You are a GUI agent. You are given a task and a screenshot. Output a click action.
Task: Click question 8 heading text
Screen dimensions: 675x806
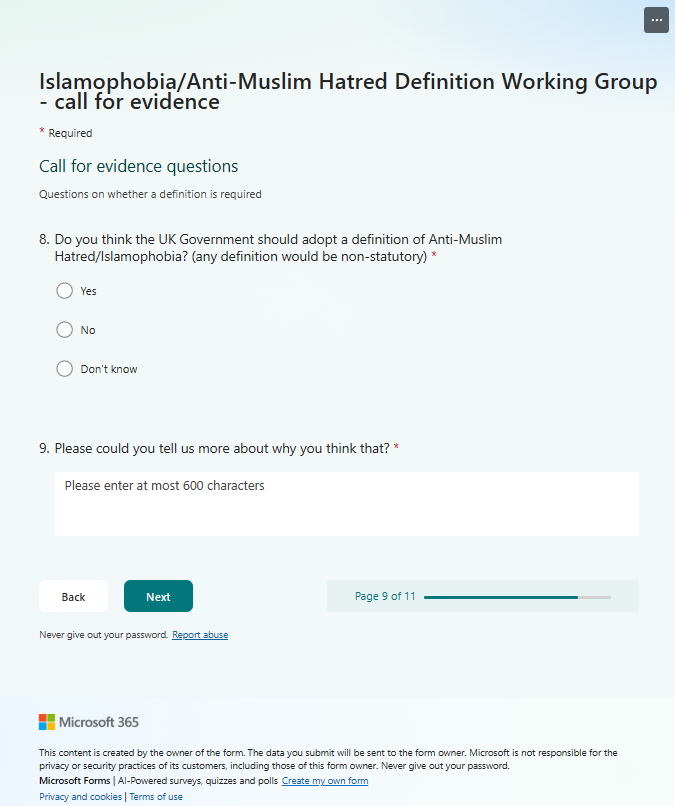271,248
